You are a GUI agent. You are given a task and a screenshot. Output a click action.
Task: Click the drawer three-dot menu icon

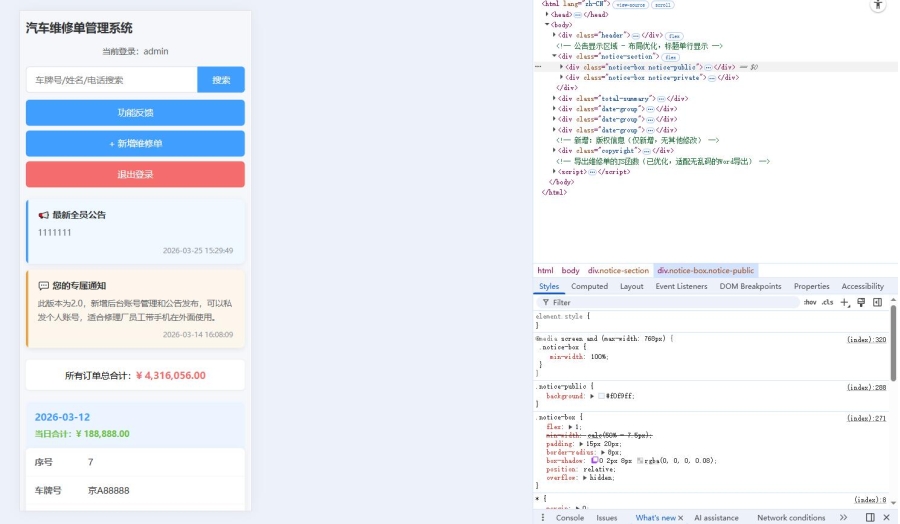tap(543, 517)
